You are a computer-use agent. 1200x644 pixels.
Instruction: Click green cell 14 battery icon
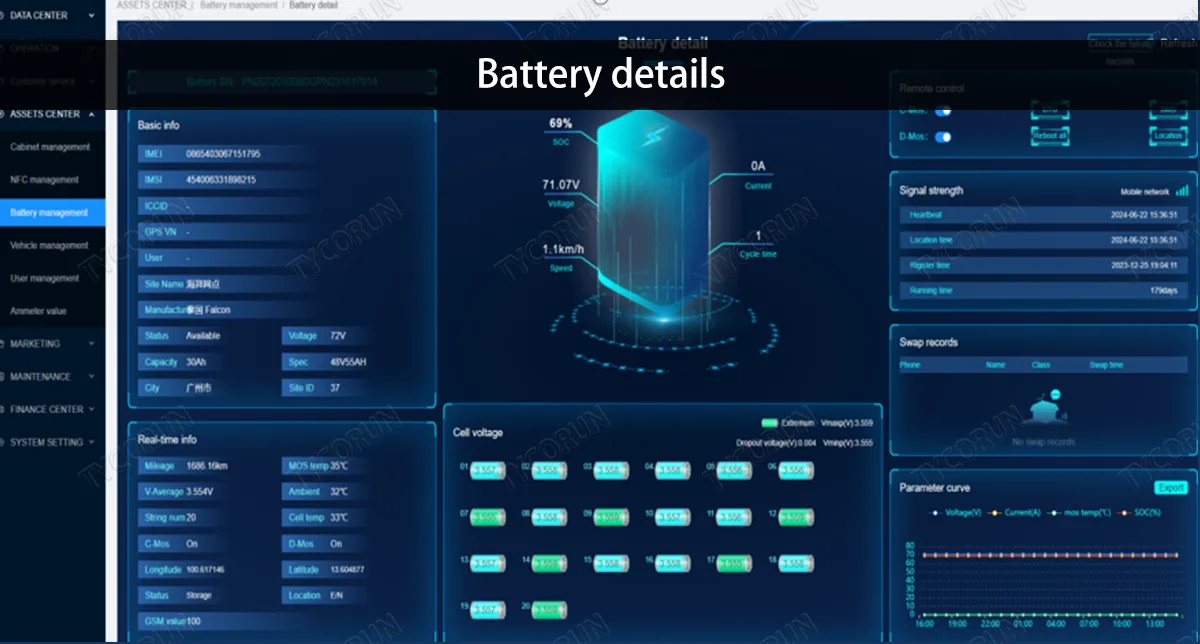(549, 563)
